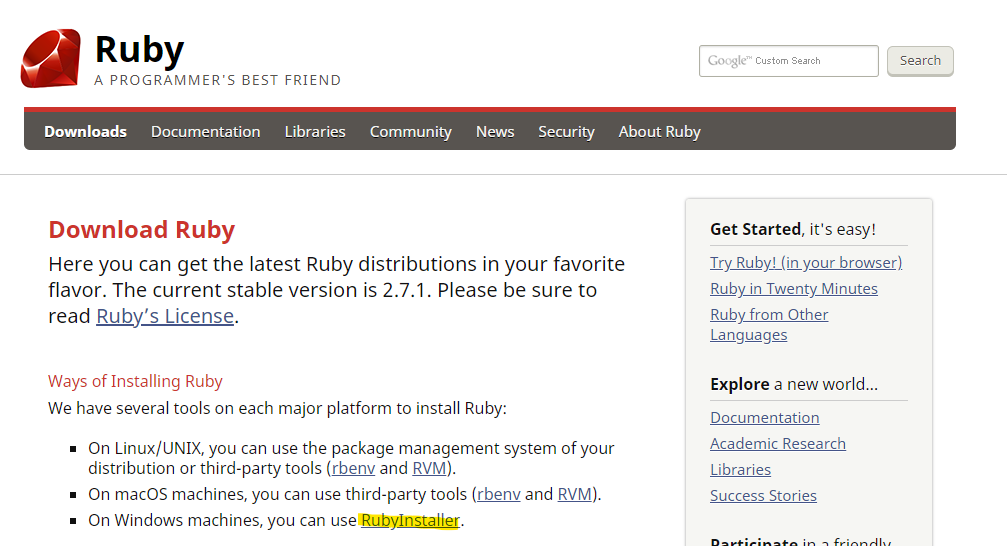Viewport: 1007px width, 546px height.
Task: Open sidebar Libraries link
Action: point(740,470)
